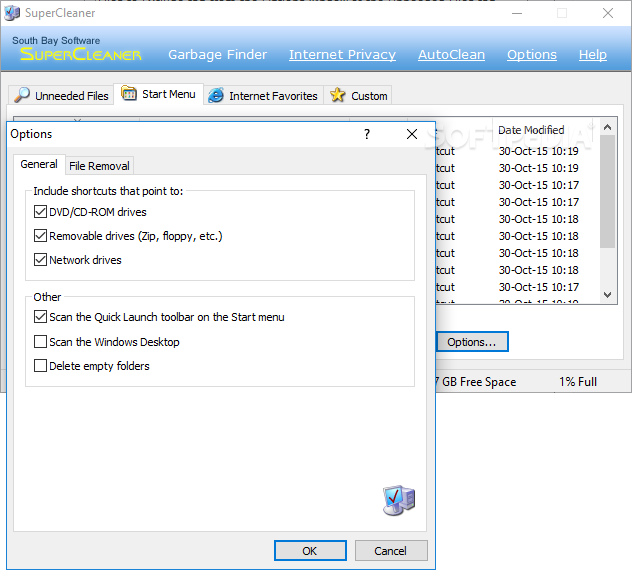Open the Unneeded Files tab
Screen dimensions: 632x570
point(62,96)
